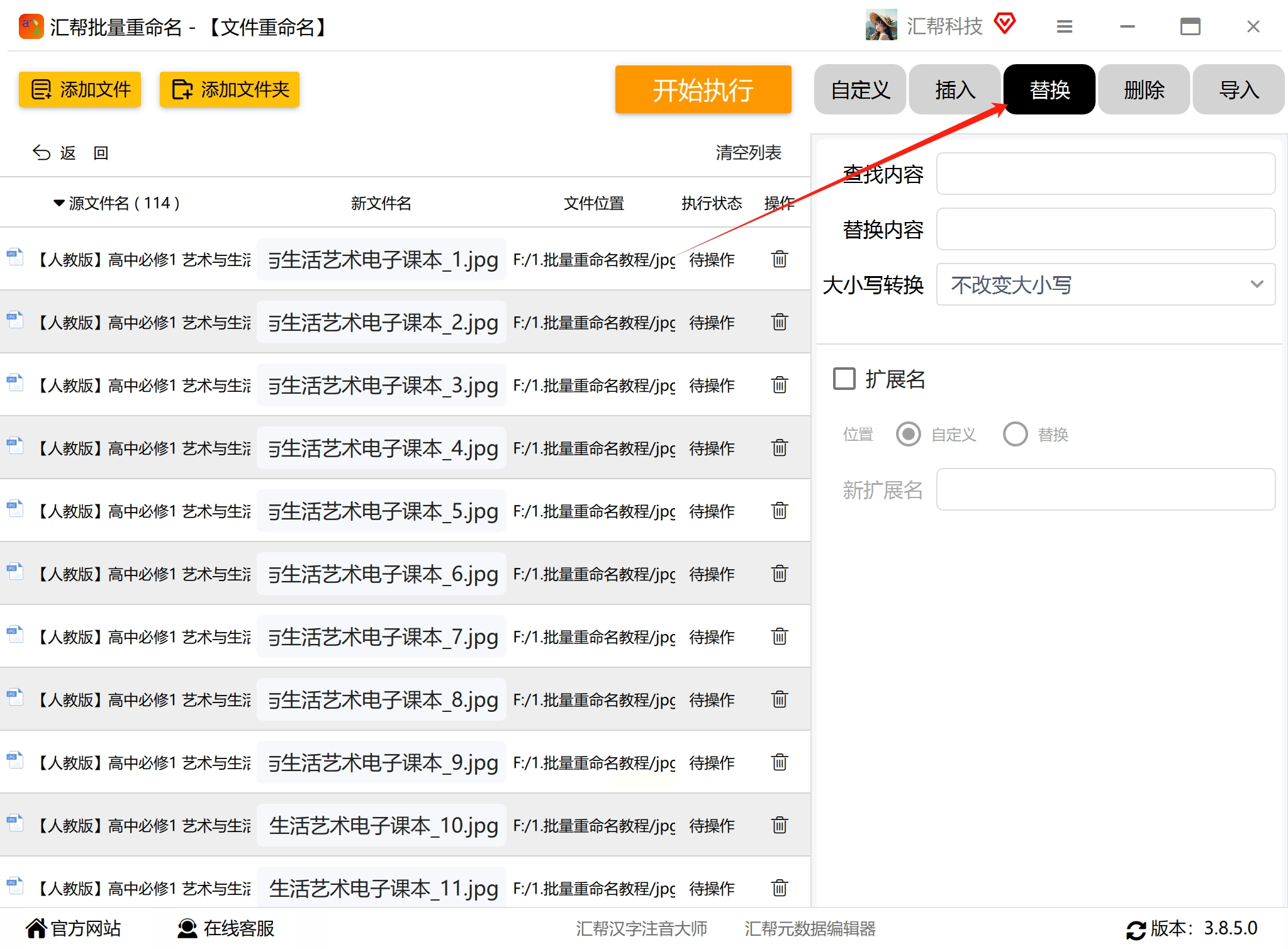Go to 官方网站 home link
Image resolution: width=1288 pixels, height=949 pixels.
(x=73, y=928)
